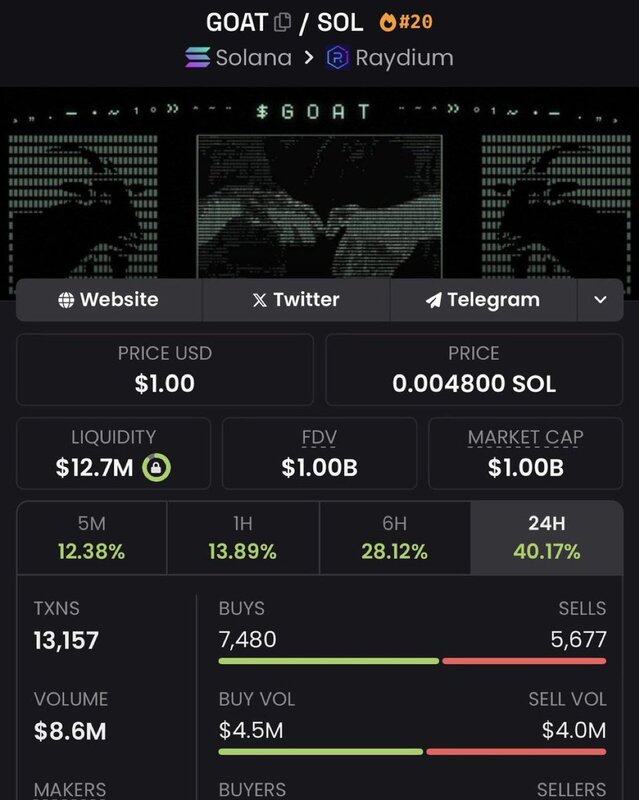Click the Solana chain logo
Screen dimensions: 639x800
[197, 57]
